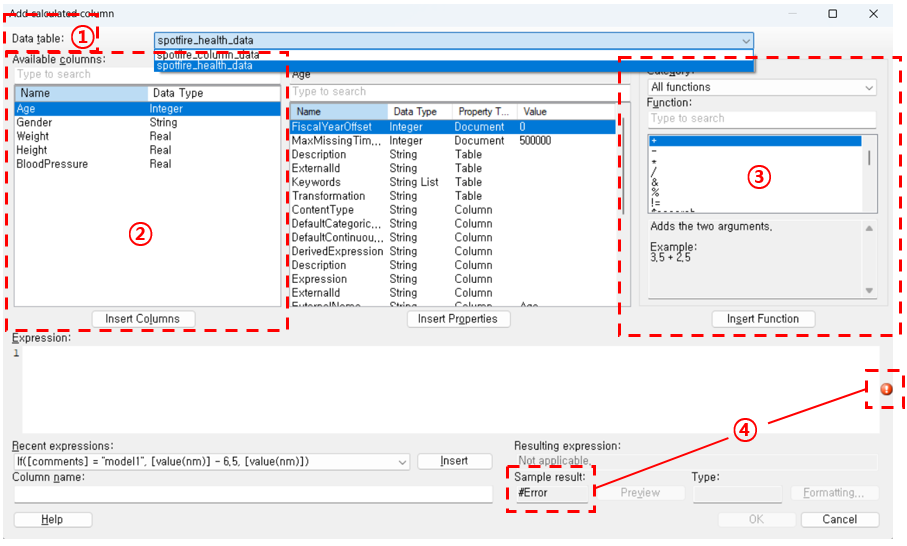Open Help for this dialog
Screen dimensions: 907x546
(x=52, y=519)
